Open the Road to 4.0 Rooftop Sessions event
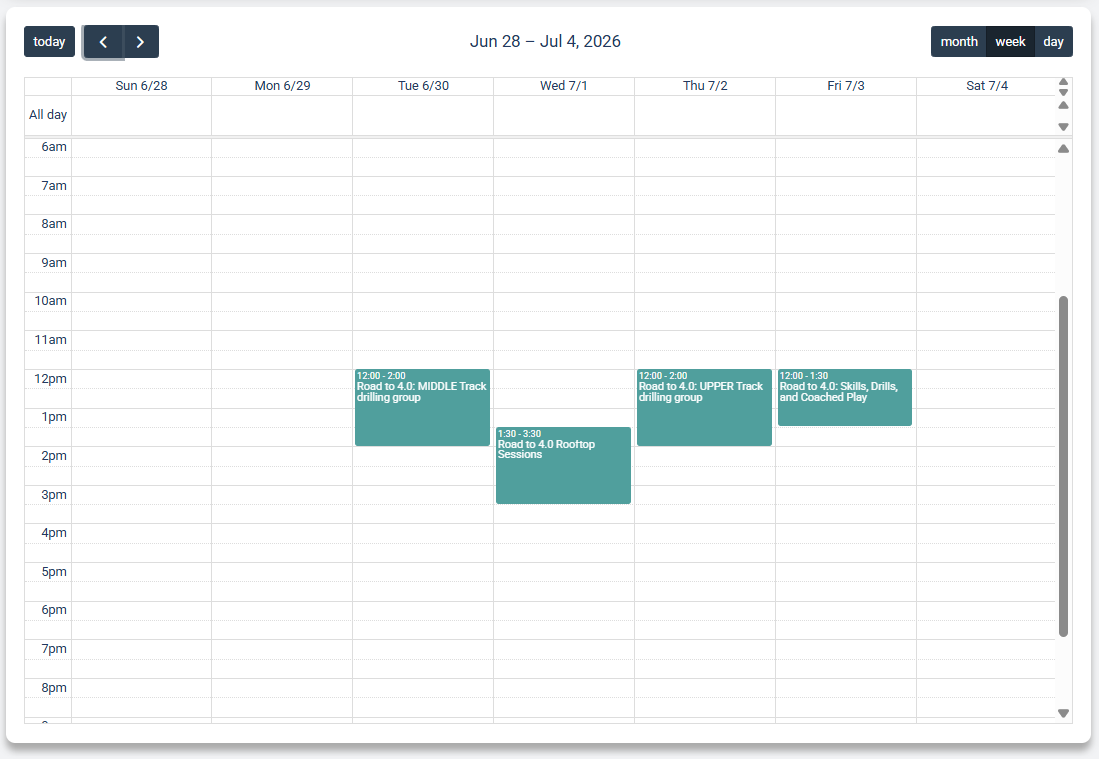The width and height of the screenshot is (1099, 759). click(x=564, y=465)
